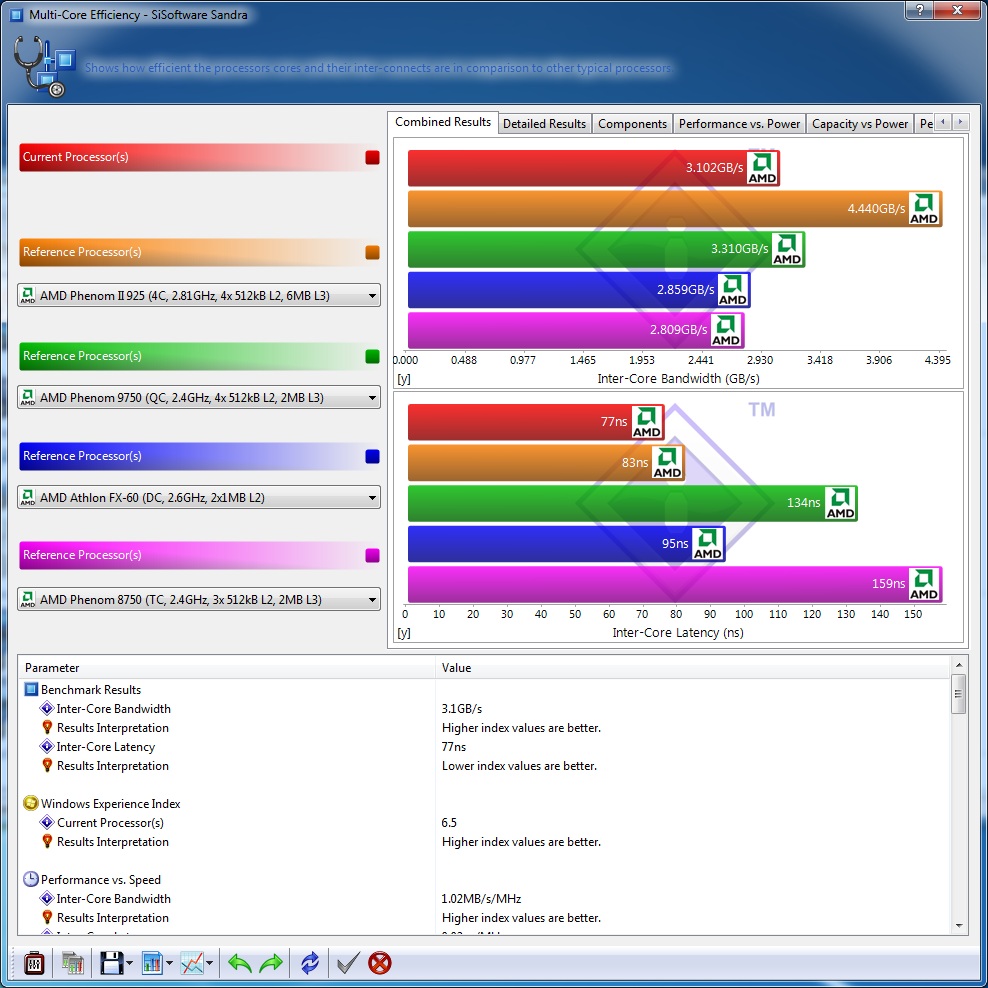The height and width of the screenshot is (988, 988).
Task: Click the 134ns green latency bar
Action: click(633, 503)
